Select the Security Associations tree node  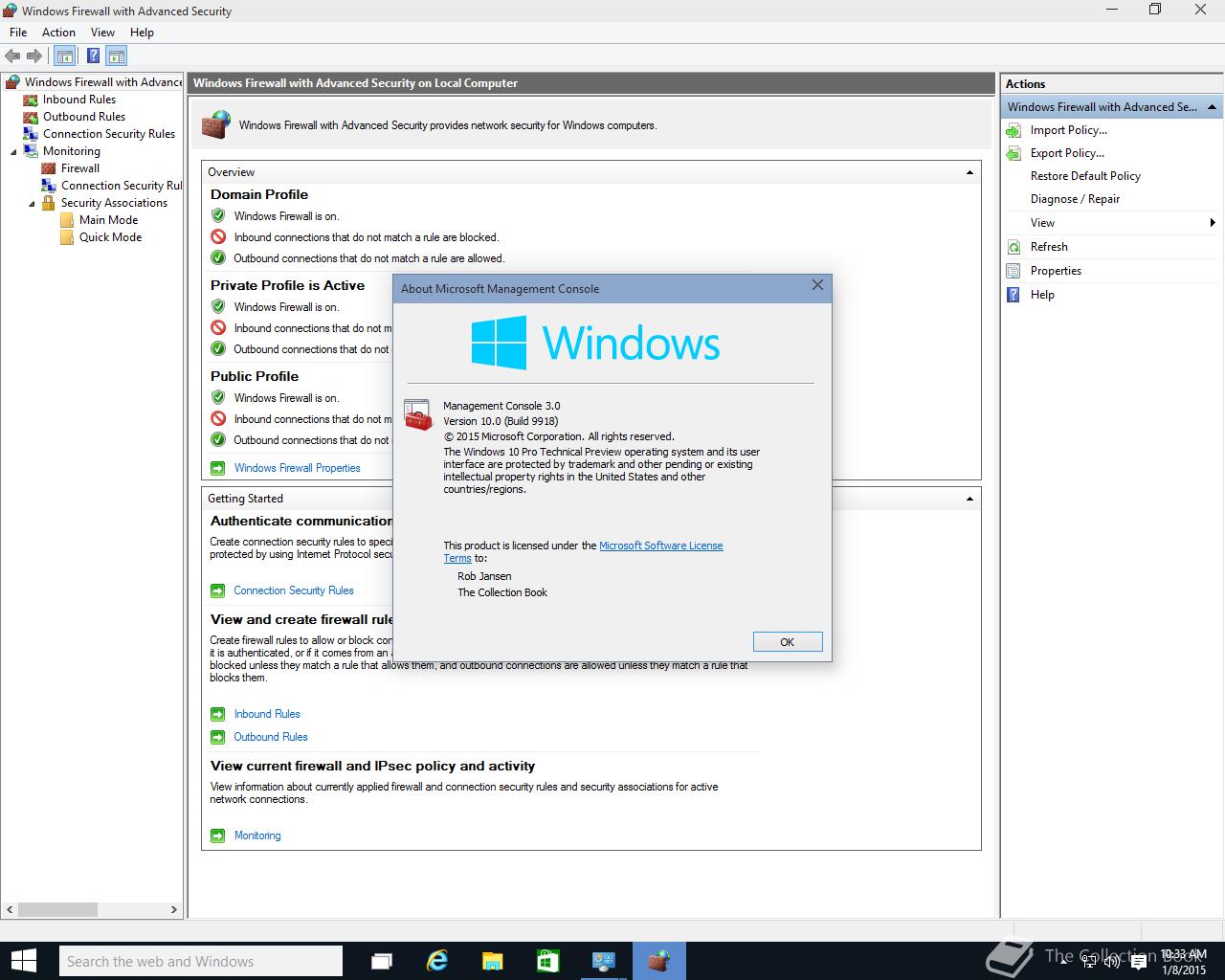tap(114, 203)
